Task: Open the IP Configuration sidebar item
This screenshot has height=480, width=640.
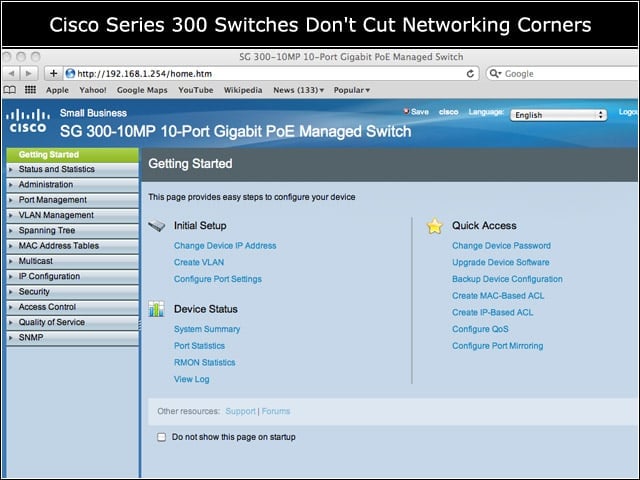Action: point(73,276)
